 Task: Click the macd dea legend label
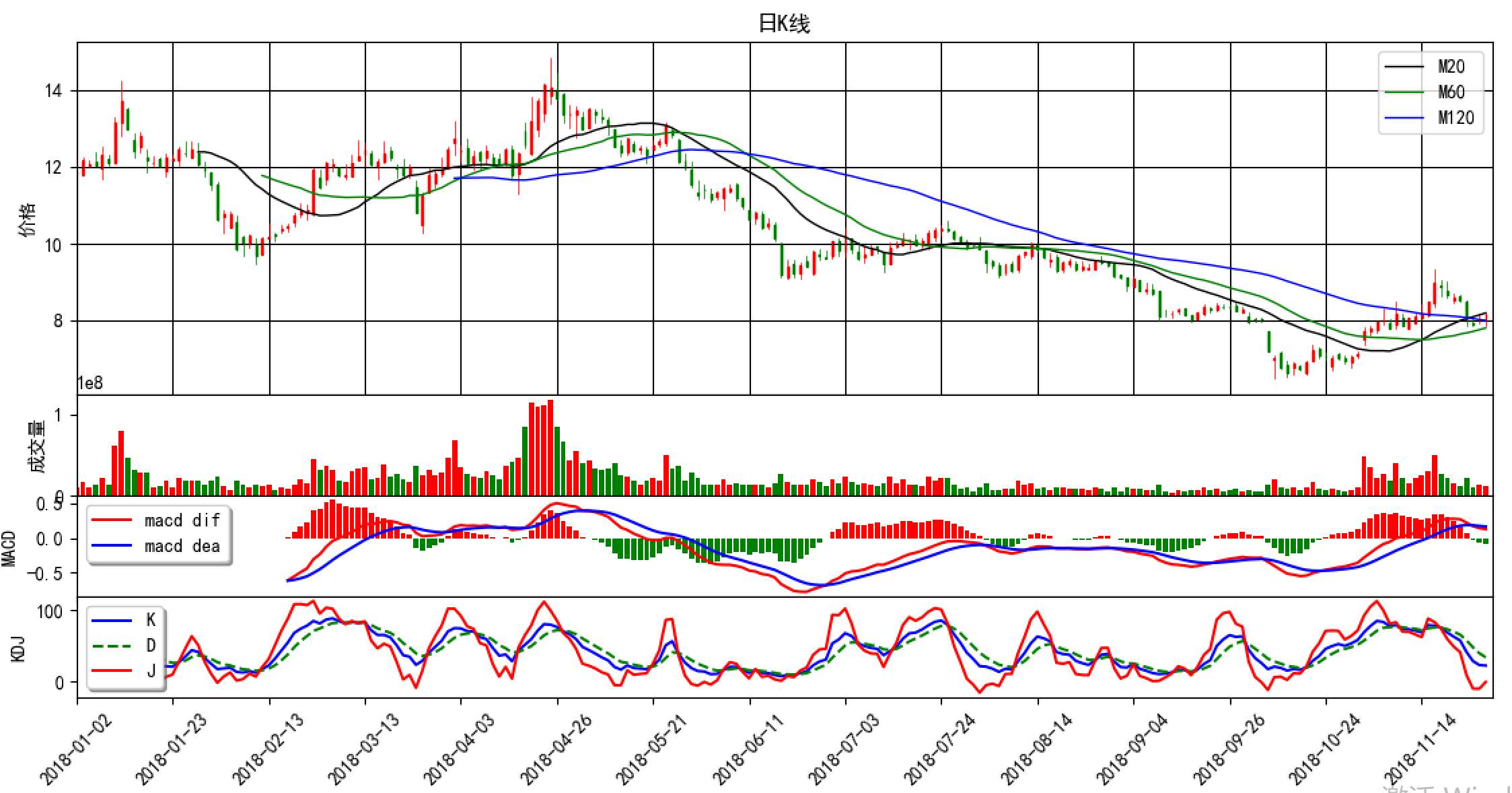(182, 546)
